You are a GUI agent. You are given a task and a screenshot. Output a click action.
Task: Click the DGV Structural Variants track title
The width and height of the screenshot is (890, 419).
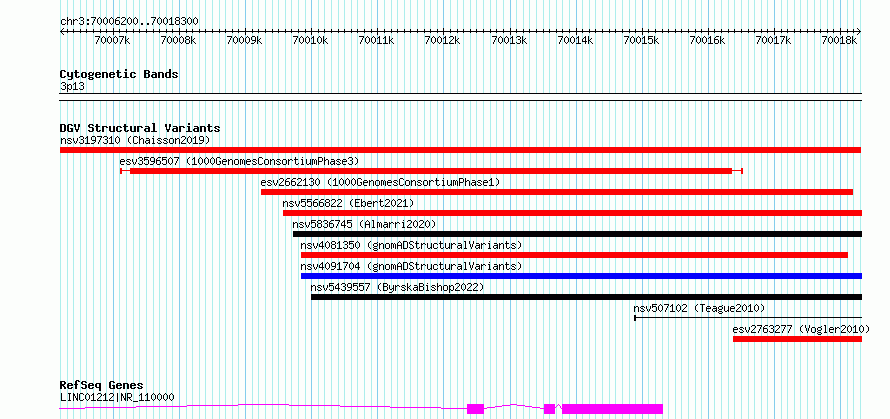coord(140,128)
